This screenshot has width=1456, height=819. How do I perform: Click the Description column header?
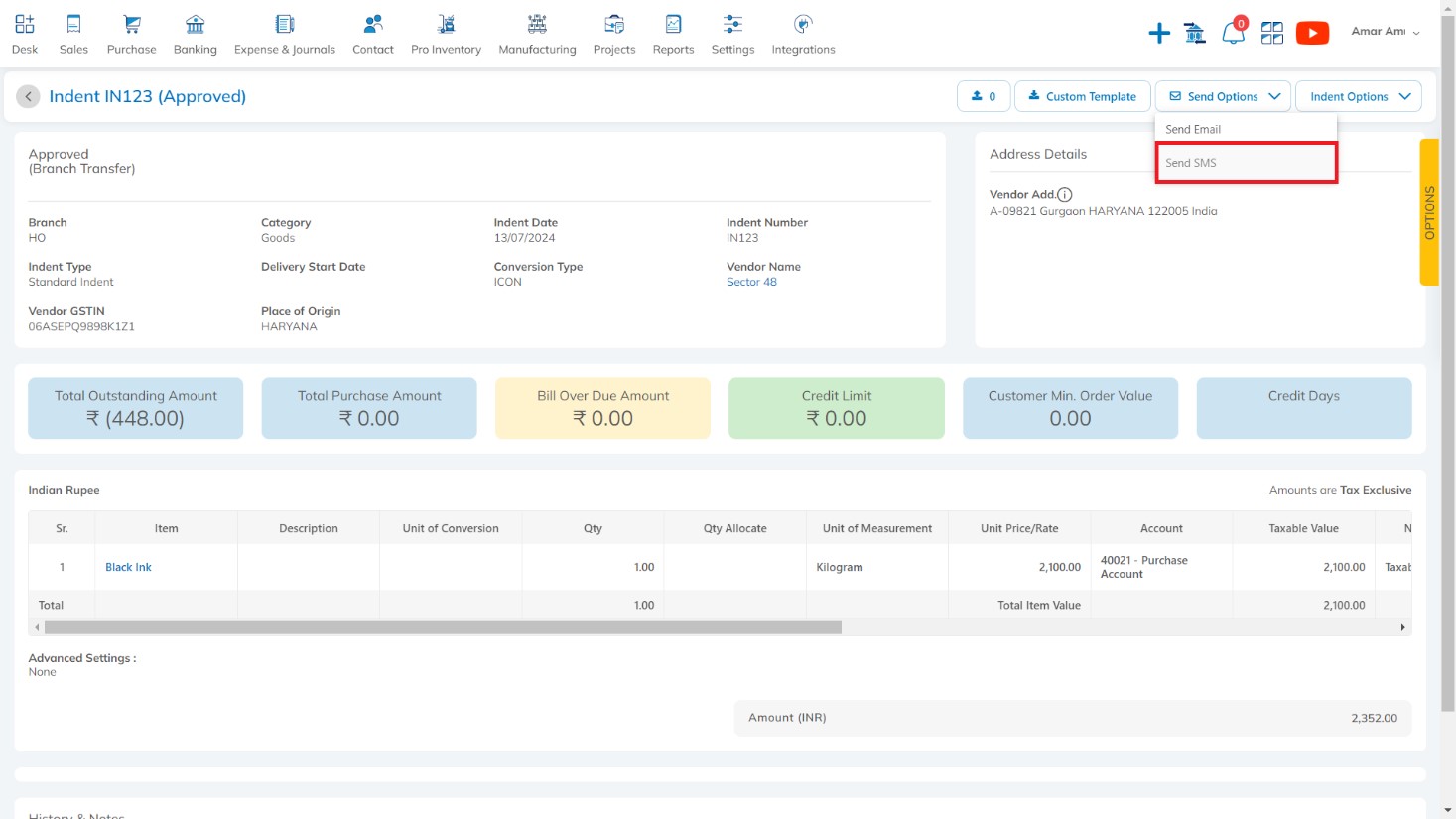click(x=309, y=528)
